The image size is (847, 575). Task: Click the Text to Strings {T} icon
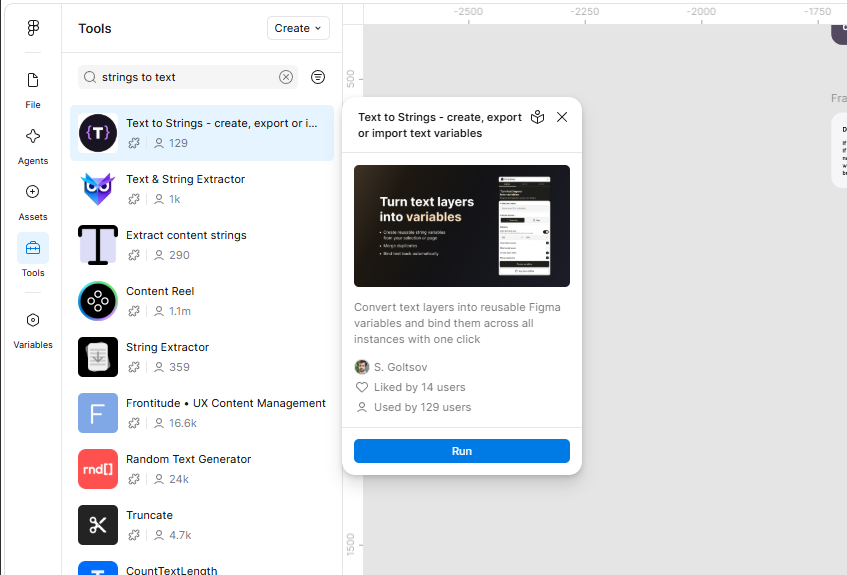[x=98, y=133]
